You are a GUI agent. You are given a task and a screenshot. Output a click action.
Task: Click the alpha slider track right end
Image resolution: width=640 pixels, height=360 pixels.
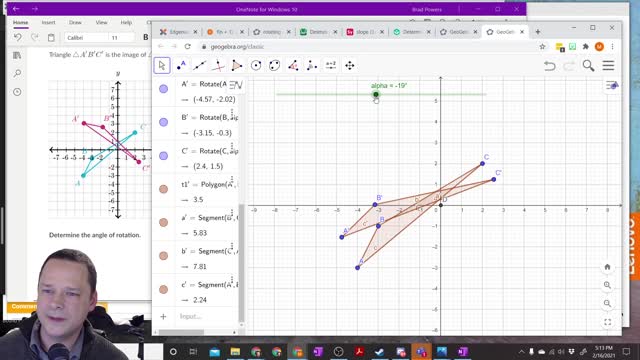(485, 95)
